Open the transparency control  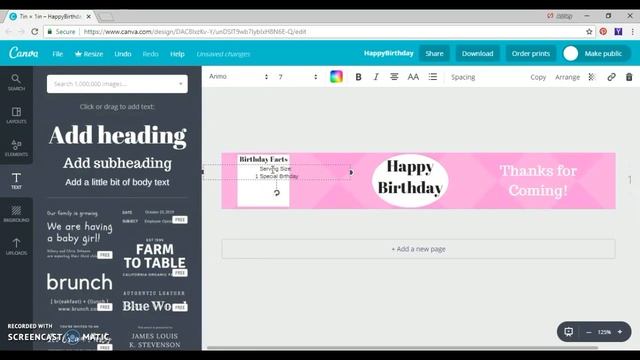pos(592,77)
